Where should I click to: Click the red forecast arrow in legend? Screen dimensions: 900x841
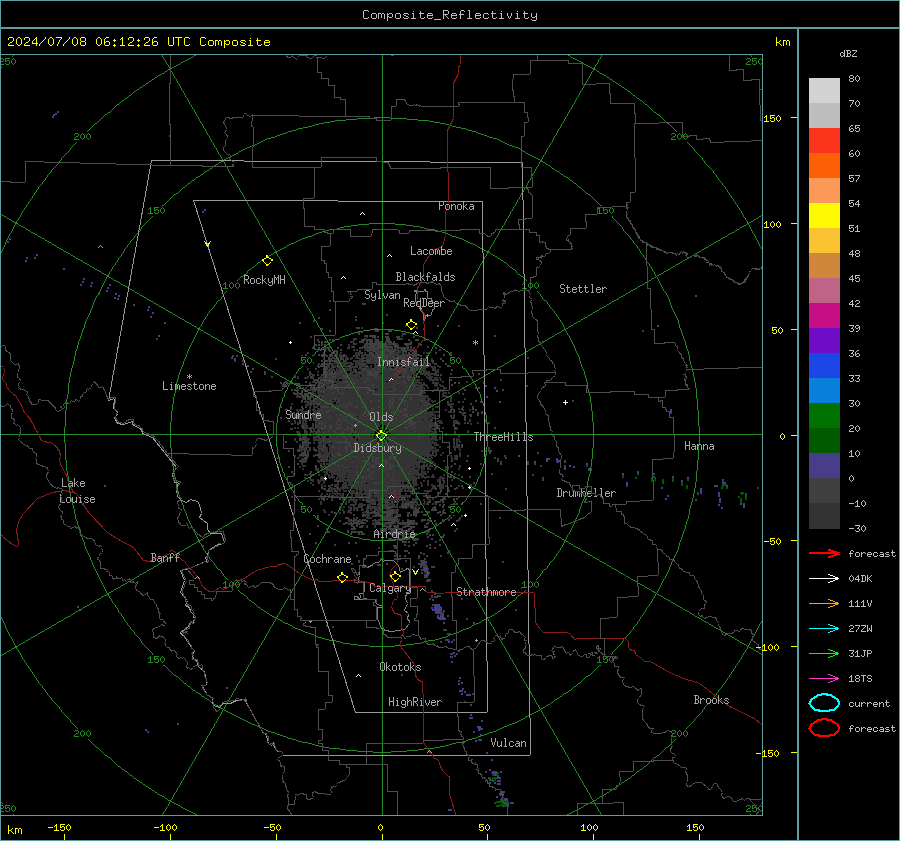click(824, 553)
